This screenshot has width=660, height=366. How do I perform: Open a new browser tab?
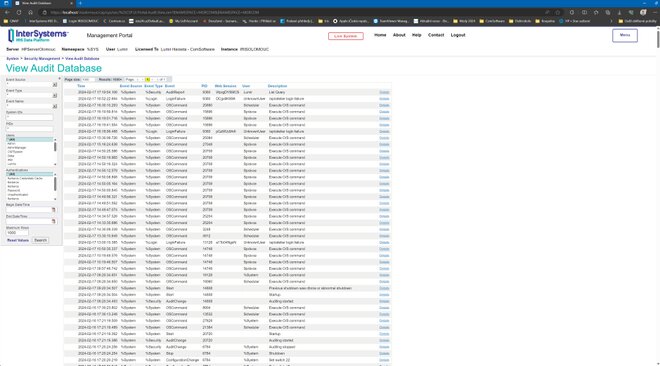(80, 3)
